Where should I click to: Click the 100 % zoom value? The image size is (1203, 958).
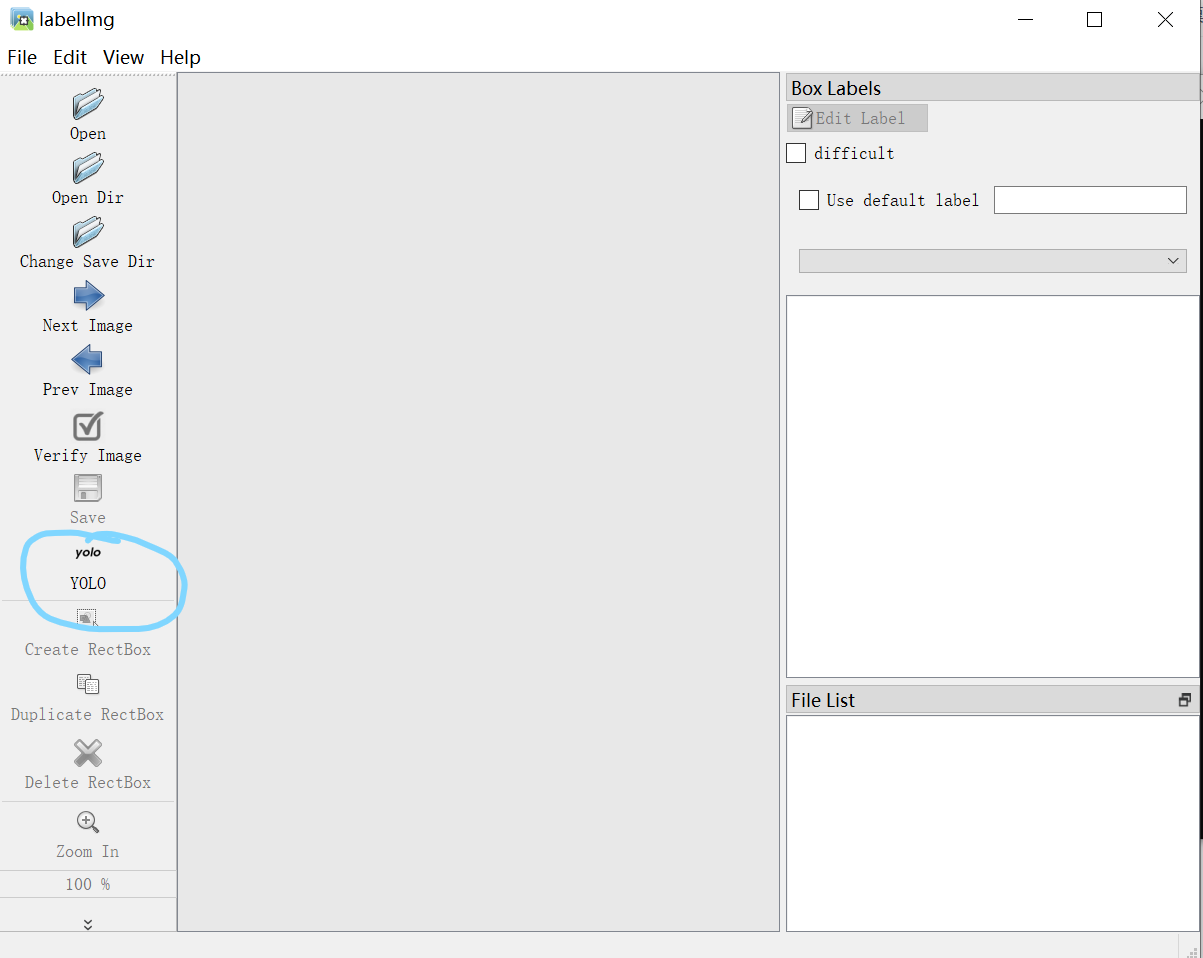(88, 884)
